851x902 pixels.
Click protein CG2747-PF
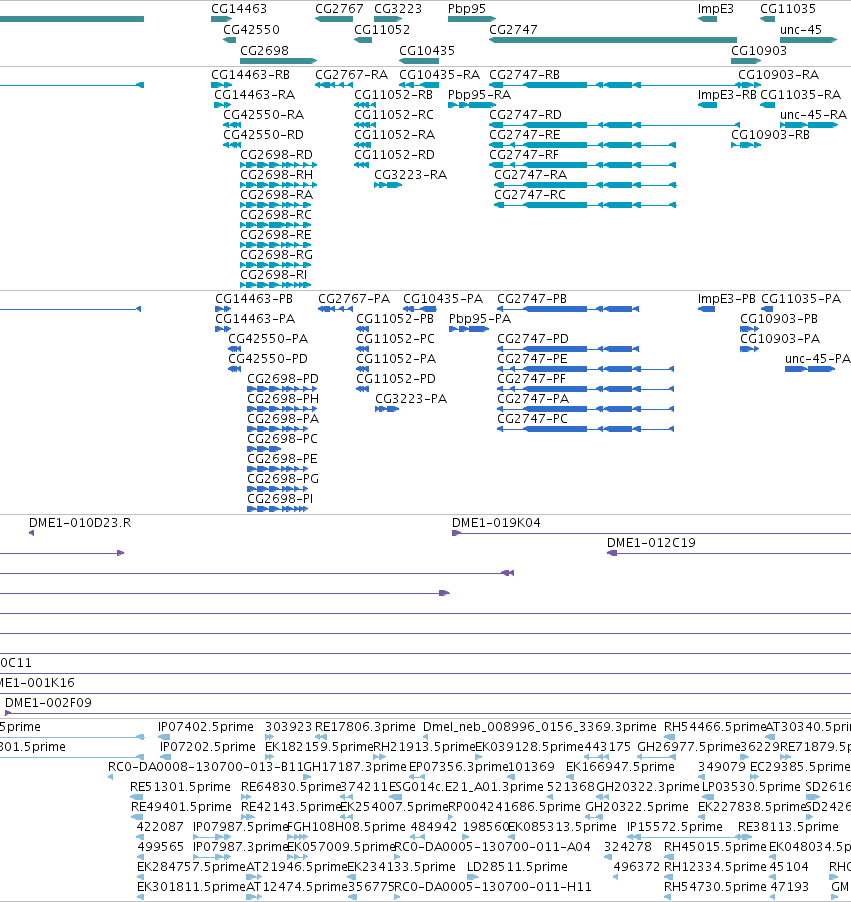point(586,389)
